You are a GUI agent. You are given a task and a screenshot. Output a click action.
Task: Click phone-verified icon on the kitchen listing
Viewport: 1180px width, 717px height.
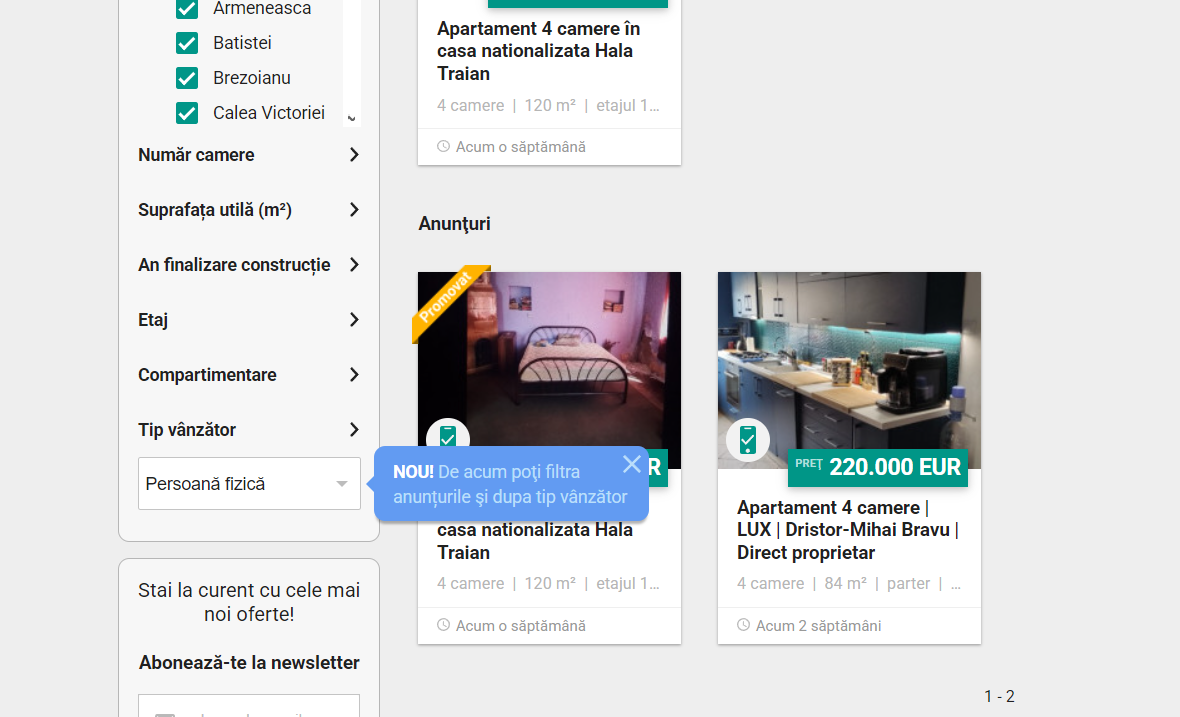point(747,440)
